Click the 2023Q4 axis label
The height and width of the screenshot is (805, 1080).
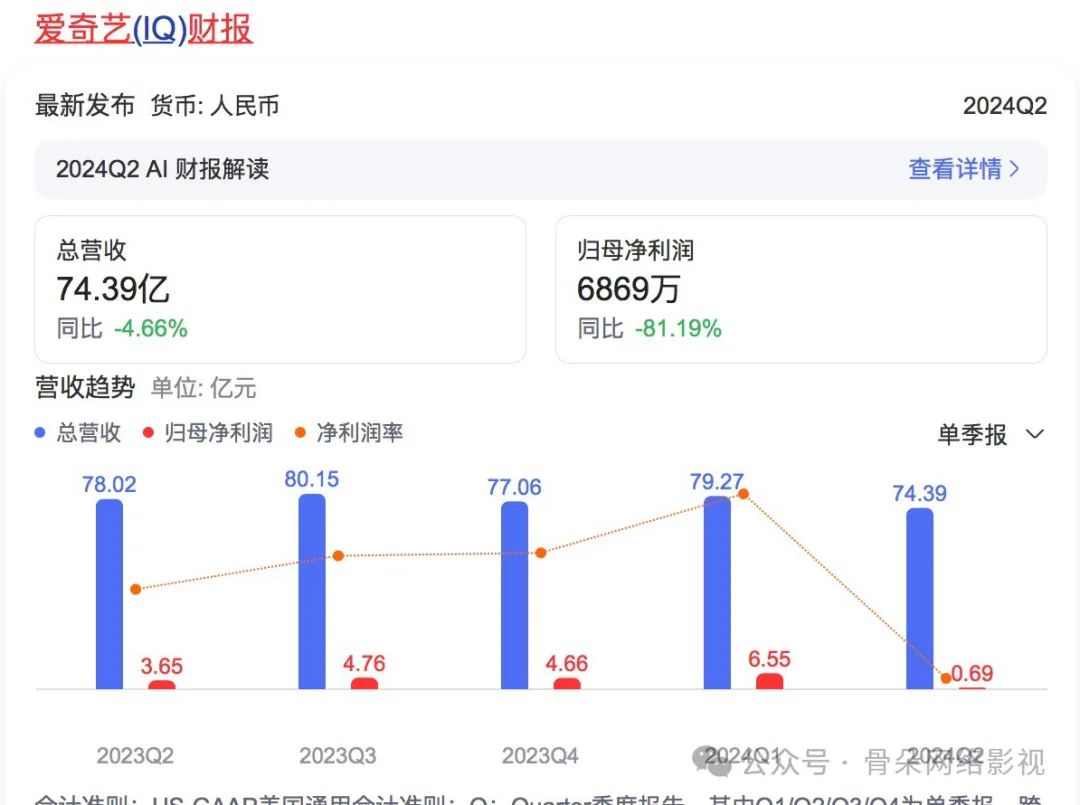540,755
